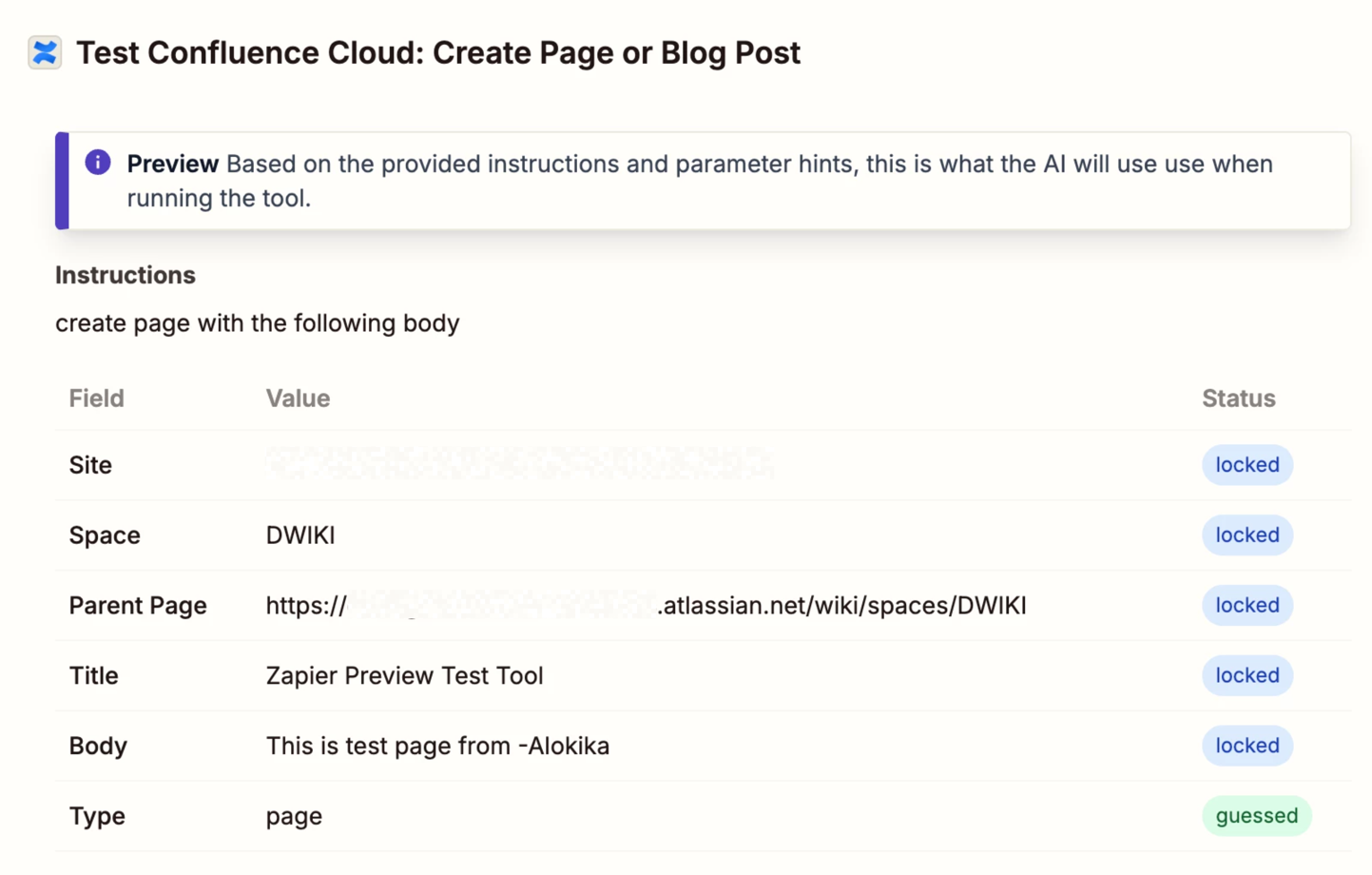Click the Status column header

click(x=1238, y=399)
